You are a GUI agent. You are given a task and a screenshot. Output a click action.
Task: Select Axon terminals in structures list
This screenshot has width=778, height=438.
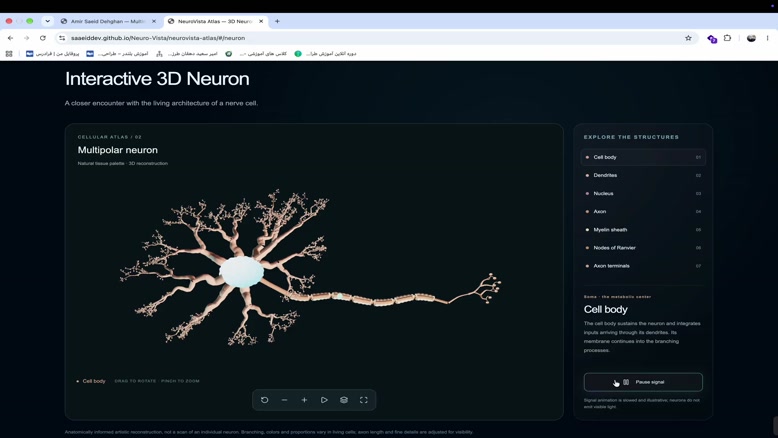(x=643, y=266)
